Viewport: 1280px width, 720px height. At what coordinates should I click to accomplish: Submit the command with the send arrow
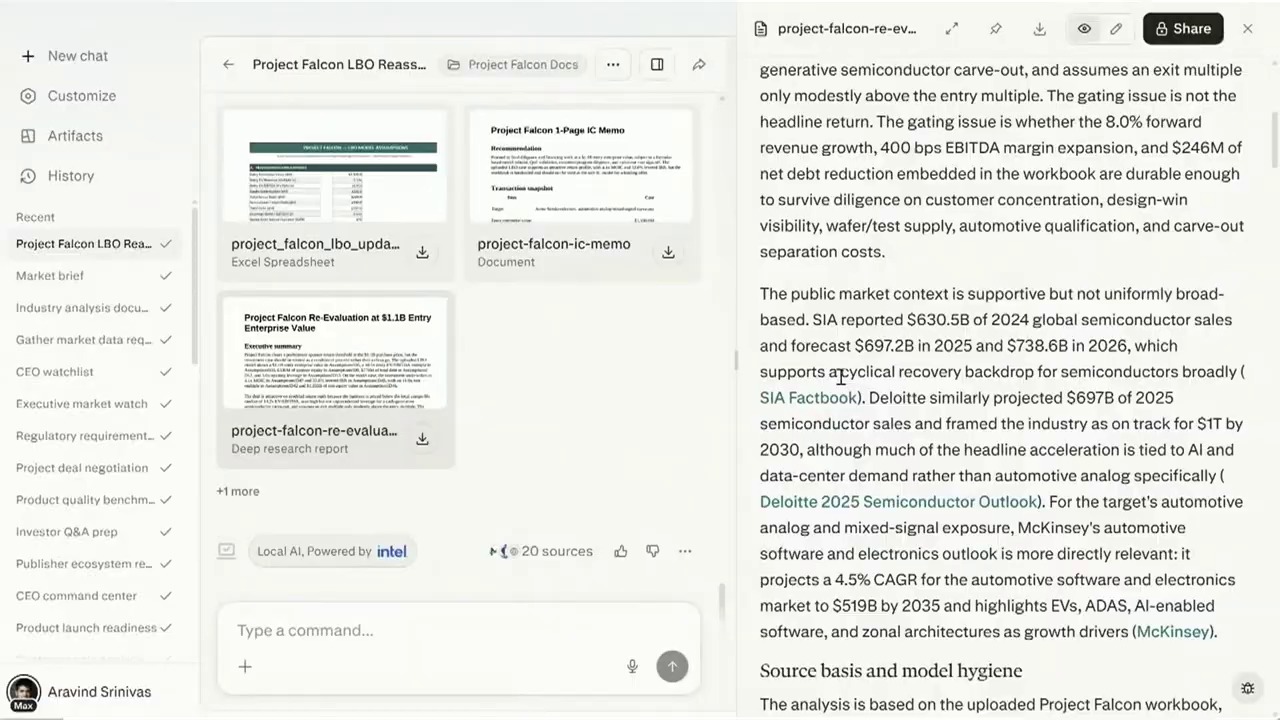point(672,666)
